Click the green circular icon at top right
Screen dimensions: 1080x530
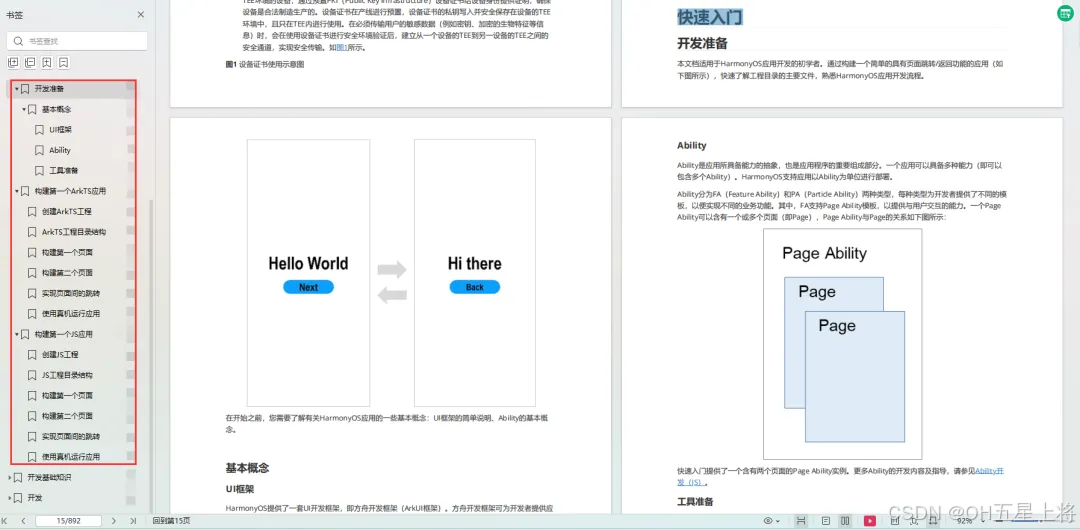1068,13
